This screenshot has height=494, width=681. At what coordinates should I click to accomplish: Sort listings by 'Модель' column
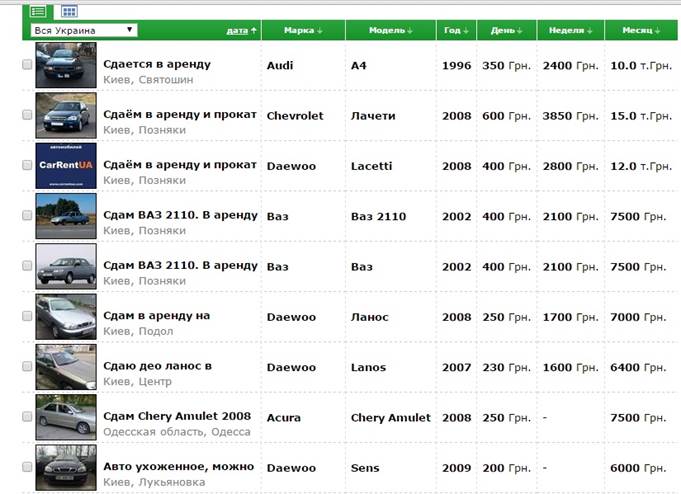390,31
